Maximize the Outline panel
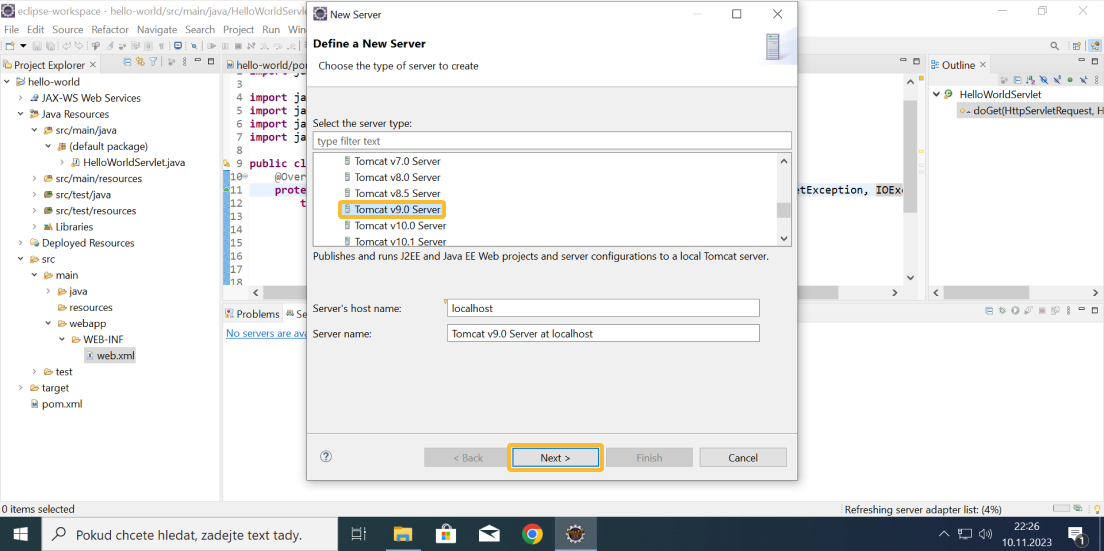Viewport: 1104px width, 551px height. pos(1095,61)
